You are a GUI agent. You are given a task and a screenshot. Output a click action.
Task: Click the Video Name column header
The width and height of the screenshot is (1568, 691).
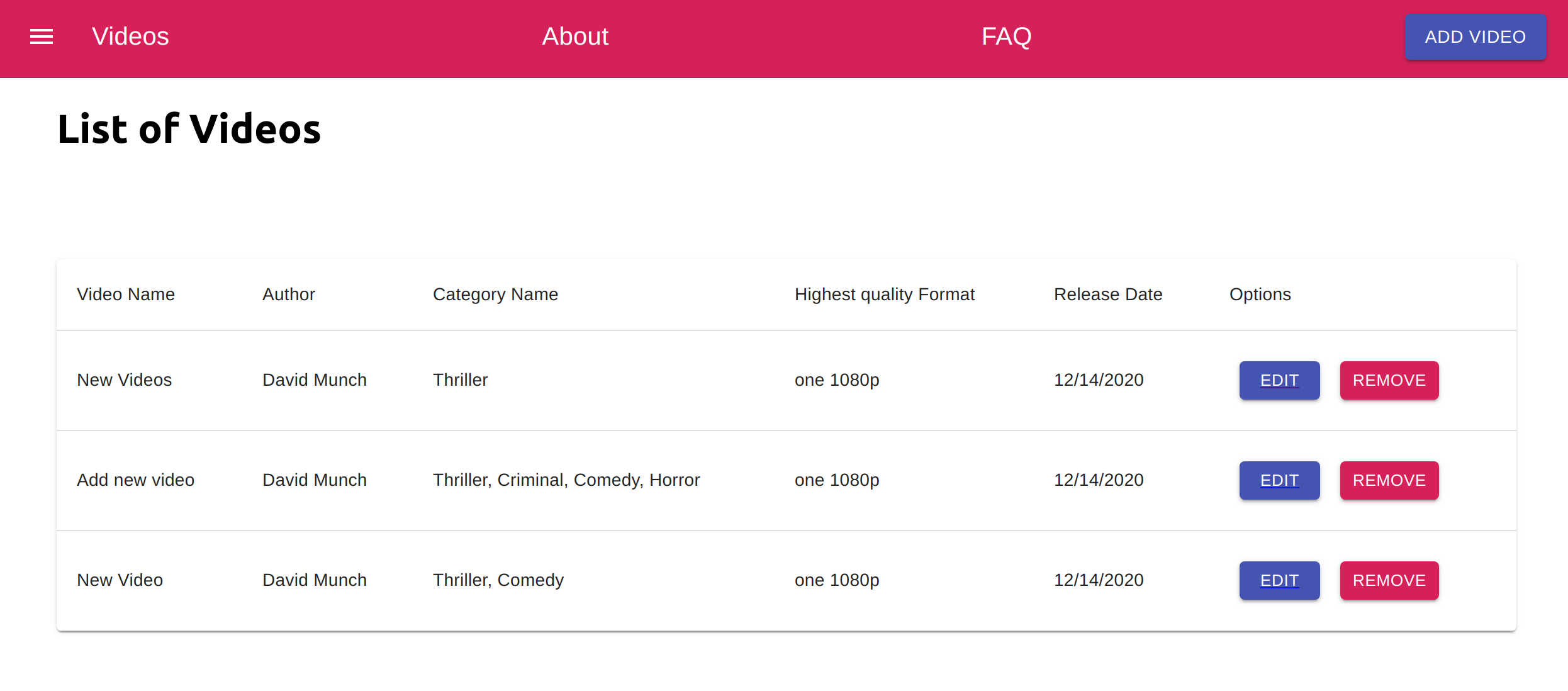[x=126, y=295]
